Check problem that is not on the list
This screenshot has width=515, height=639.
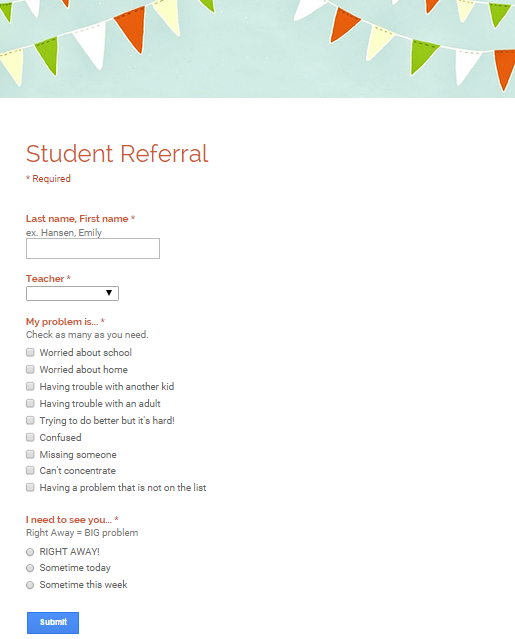(x=30, y=487)
